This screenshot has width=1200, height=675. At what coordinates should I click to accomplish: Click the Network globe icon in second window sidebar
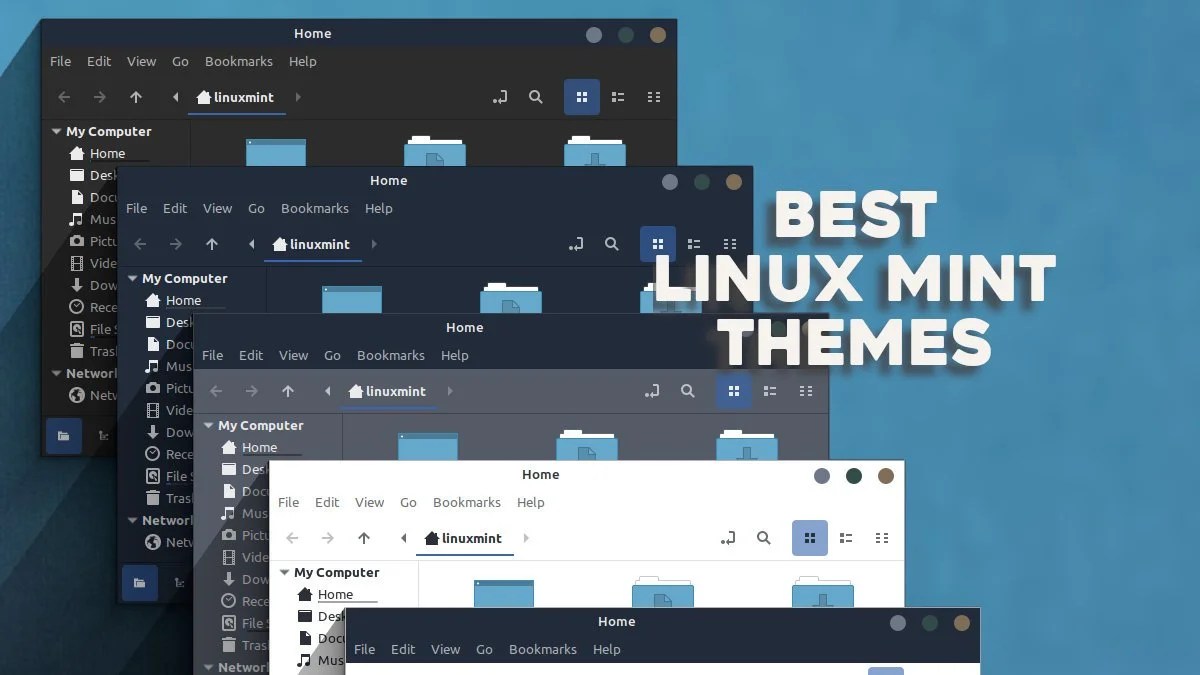[153, 542]
